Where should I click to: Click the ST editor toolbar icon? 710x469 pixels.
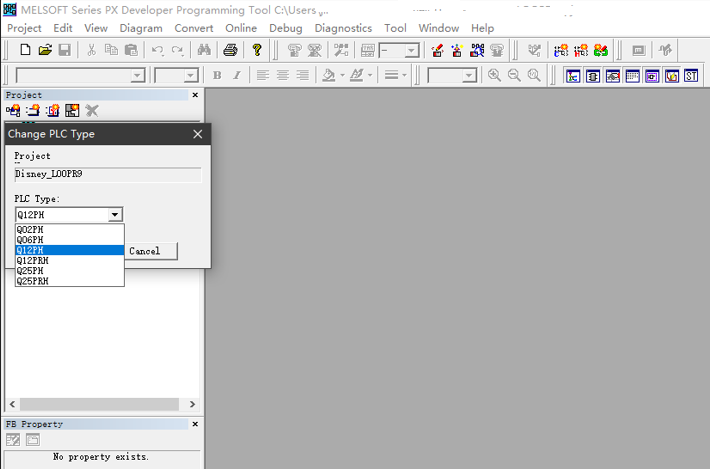[x=691, y=76]
